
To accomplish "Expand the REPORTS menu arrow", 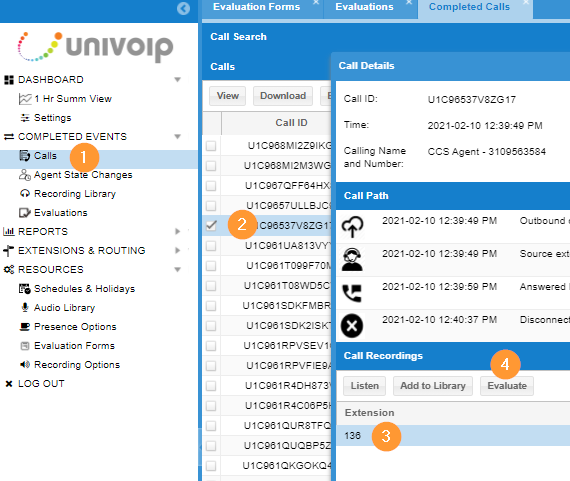I will point(177,232).
